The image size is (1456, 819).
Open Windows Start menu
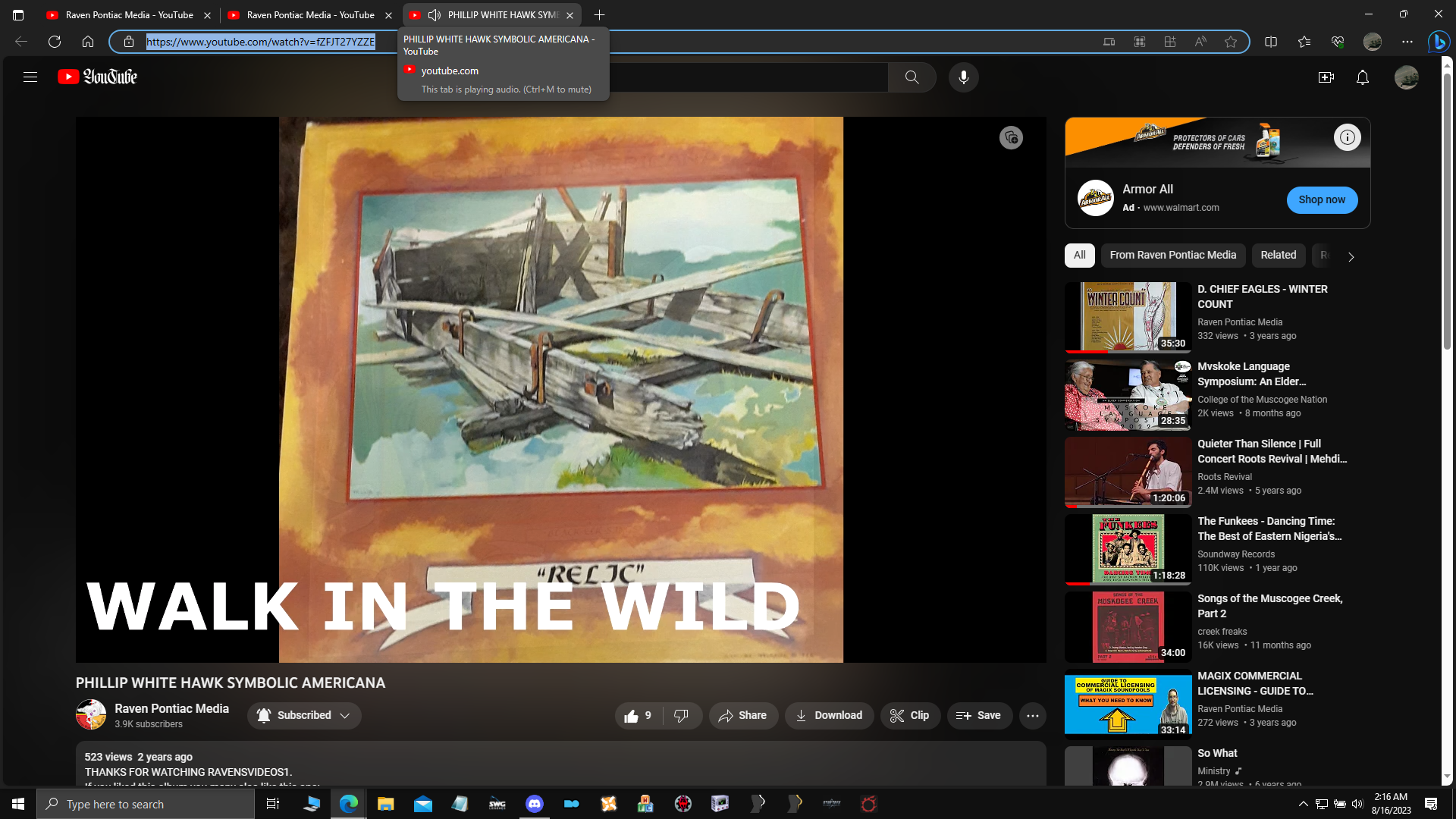(18, 804)
